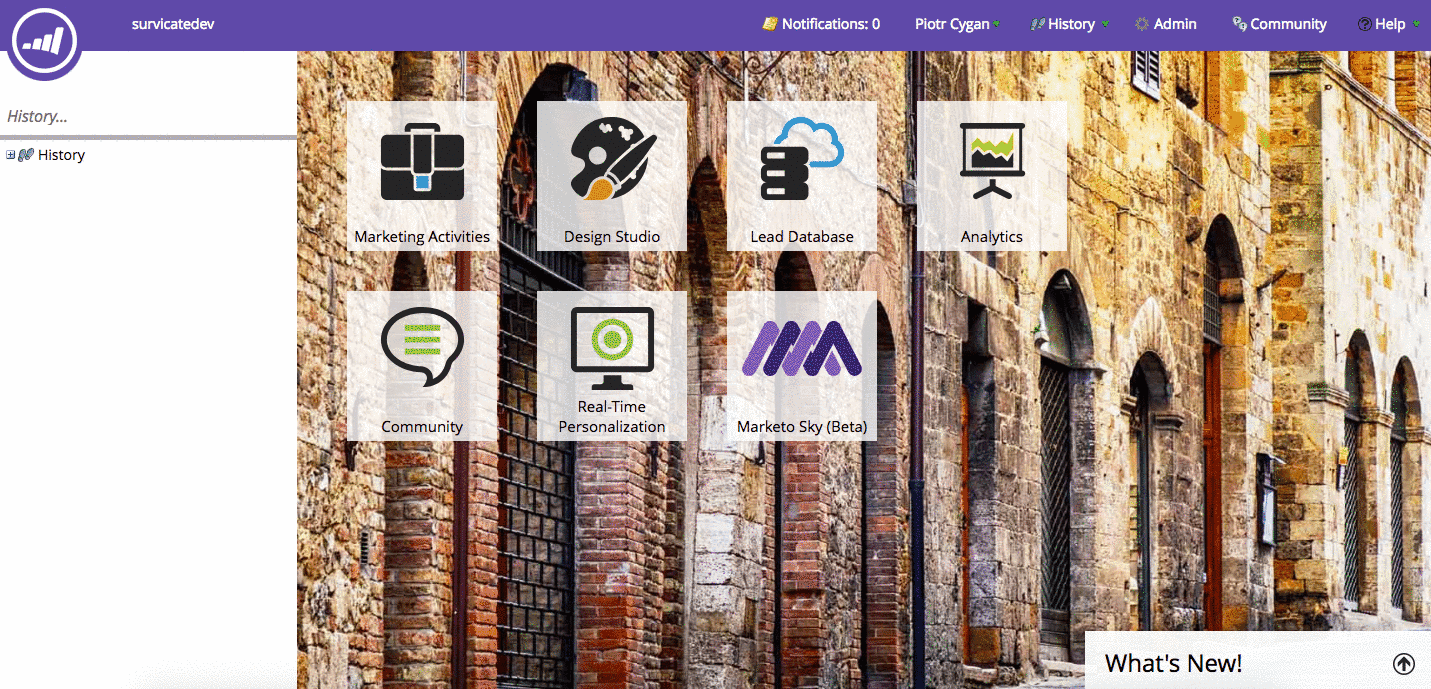1431x689 pixels.
Task: Click the Admin gear icon
Action: coord(1142,24)
